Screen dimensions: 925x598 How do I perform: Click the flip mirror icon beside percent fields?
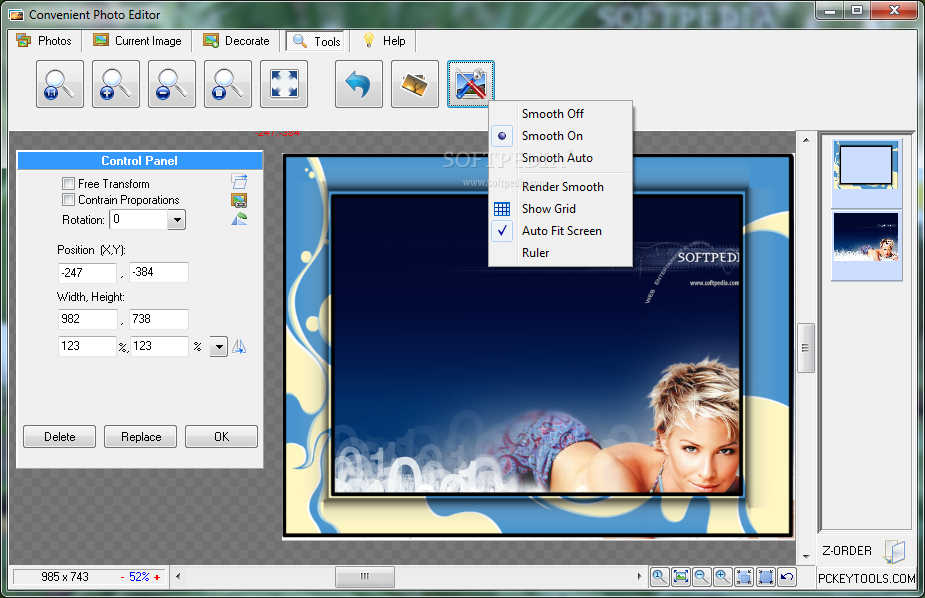click(x=239, y=346)
